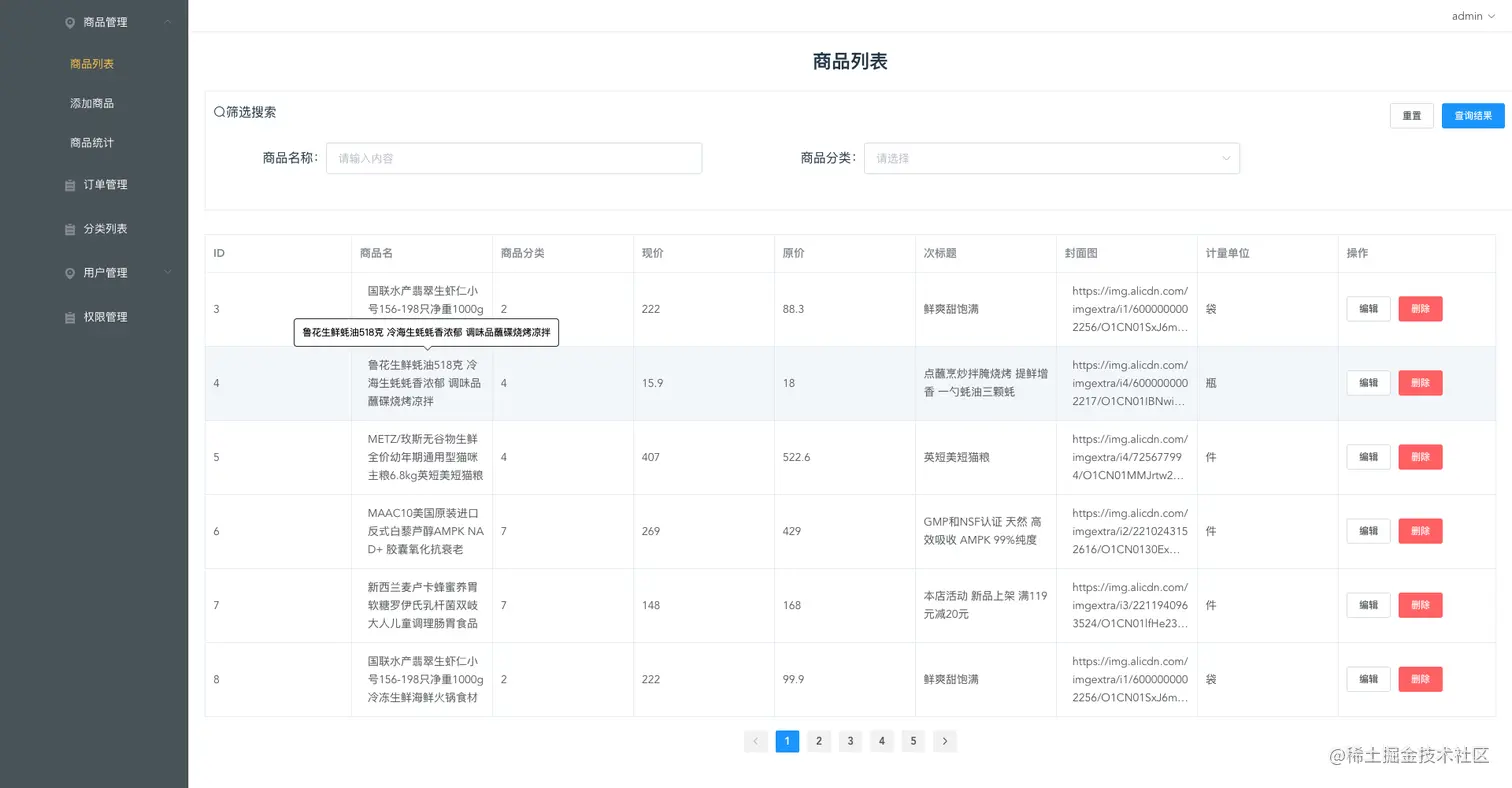Edit the product with ID 8
1512x788 pixels.
click(1368, 679)
